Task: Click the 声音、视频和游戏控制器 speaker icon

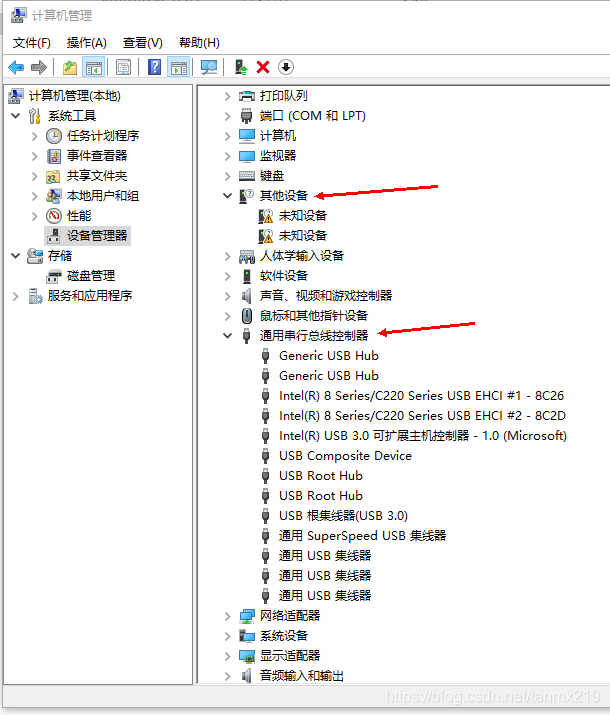Action: [247, 296]
